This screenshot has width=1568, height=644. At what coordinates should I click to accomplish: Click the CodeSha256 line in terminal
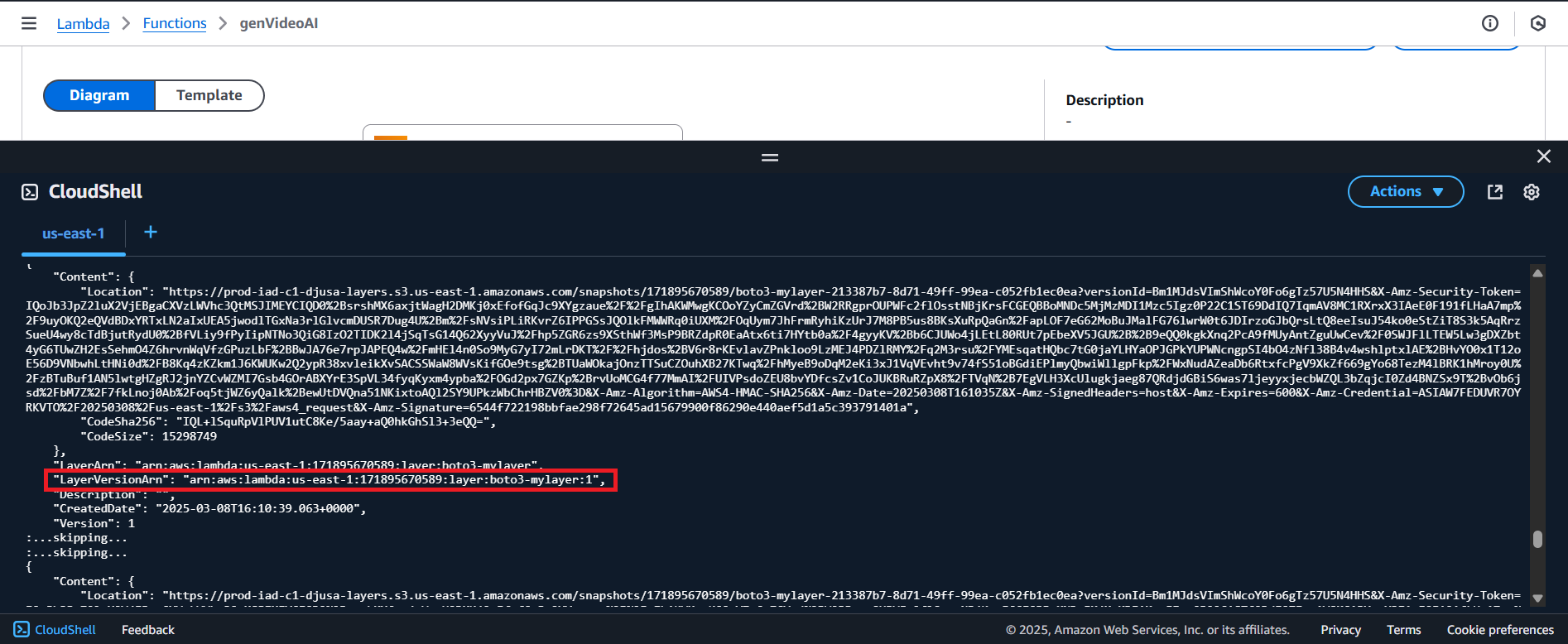(288, 422)
